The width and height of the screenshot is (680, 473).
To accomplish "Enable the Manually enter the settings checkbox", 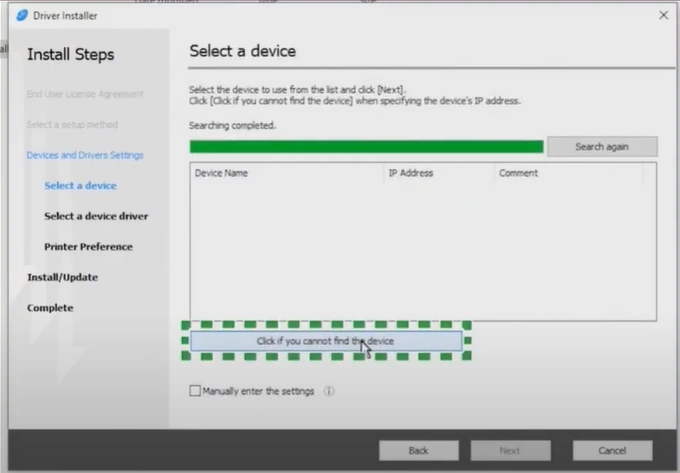I will (195, 391).
